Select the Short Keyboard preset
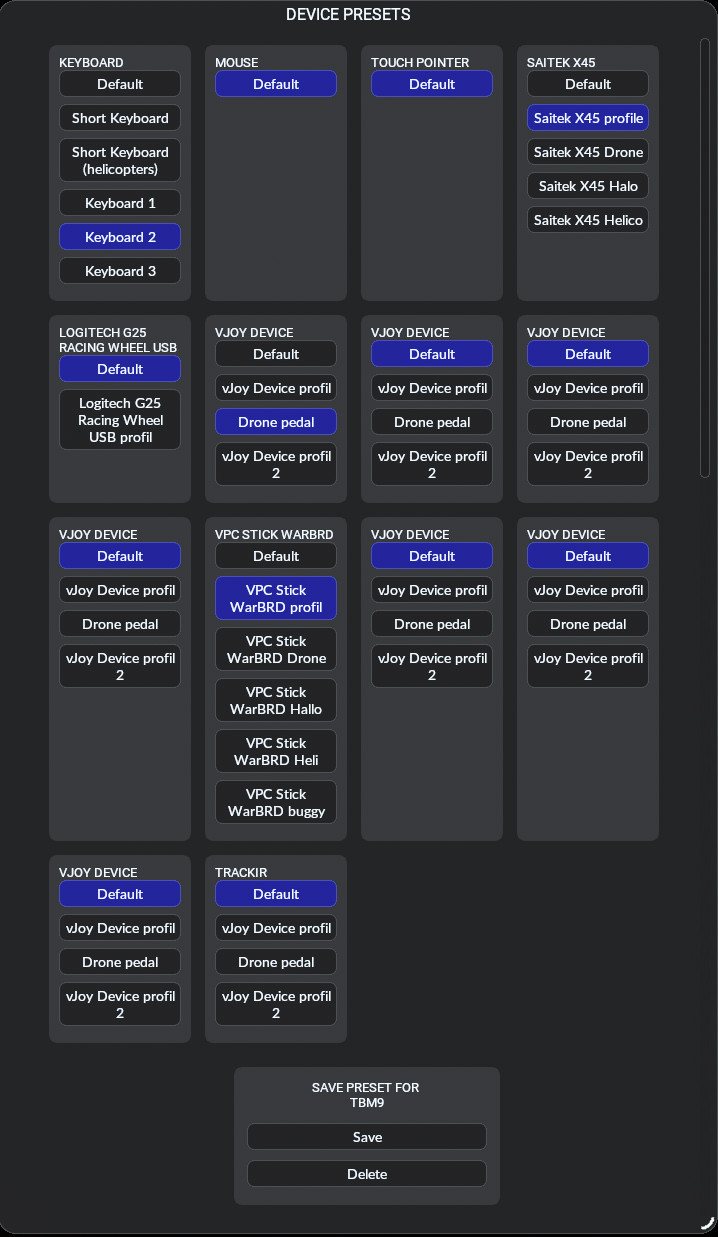Screen dimensions: 718x1237 click(119, 117)
